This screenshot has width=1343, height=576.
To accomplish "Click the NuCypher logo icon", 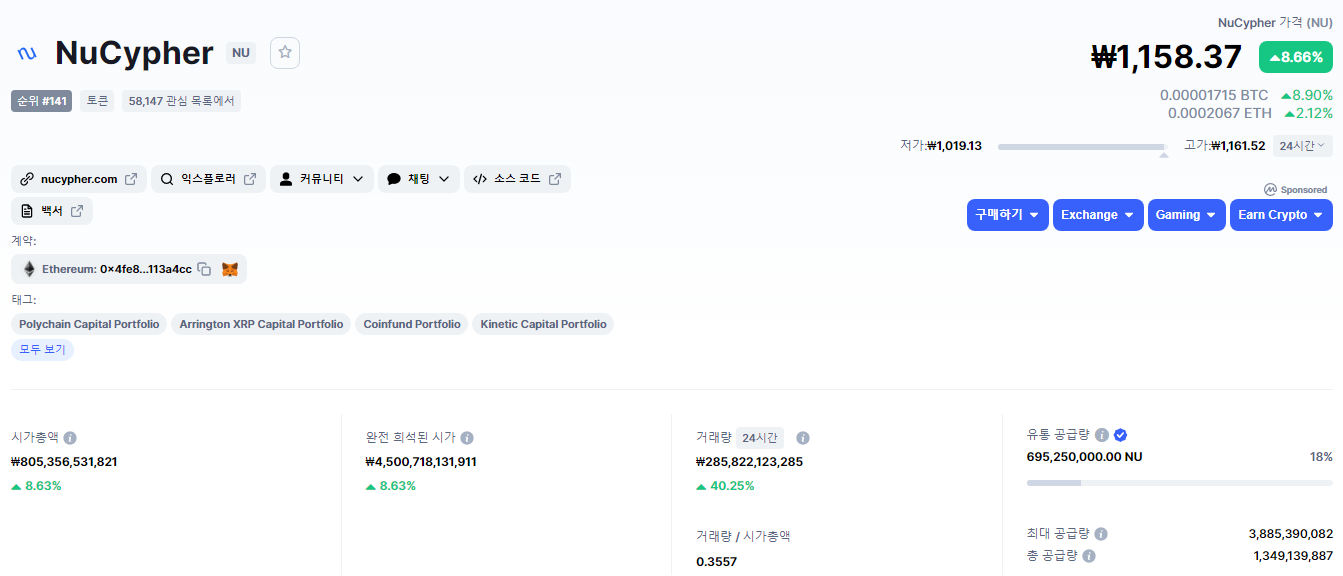I will pyautogui.click(x=27, y=53).
